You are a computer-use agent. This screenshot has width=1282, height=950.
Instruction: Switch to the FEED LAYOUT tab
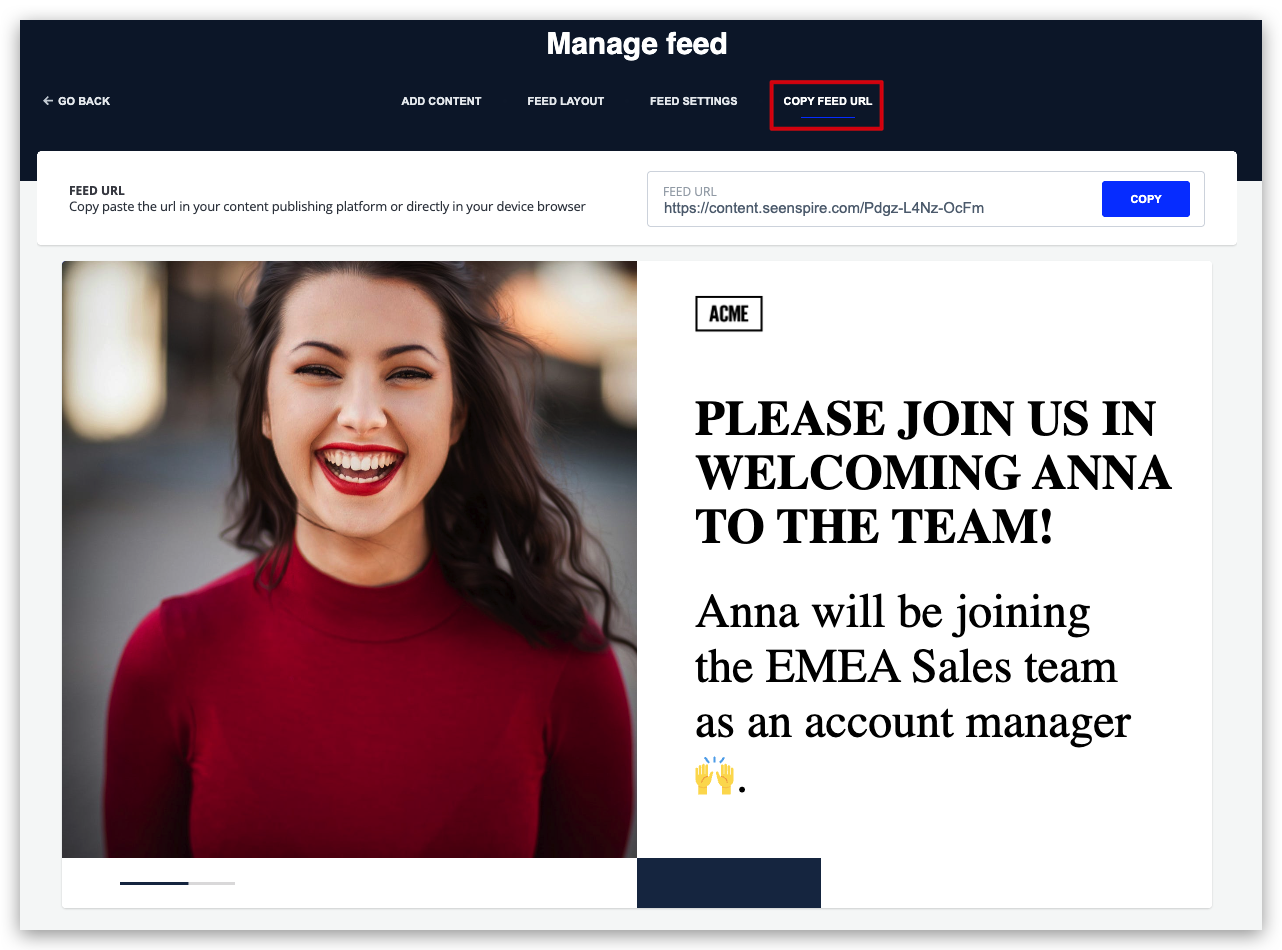[x=566, y=101]
